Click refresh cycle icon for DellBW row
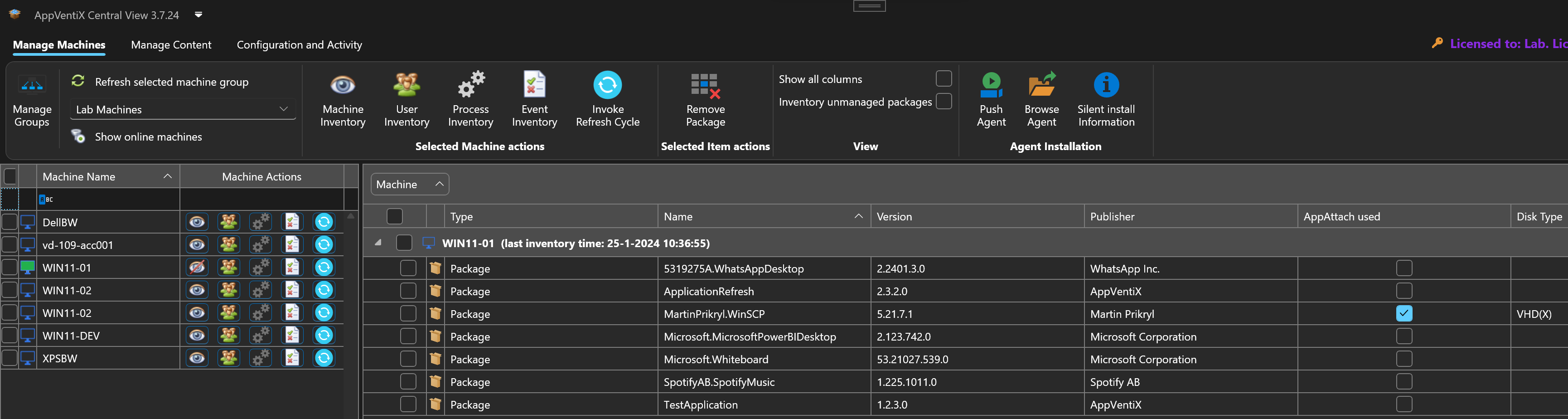The width and height of the screenshot is (1568, 419). tap(324, 222)
